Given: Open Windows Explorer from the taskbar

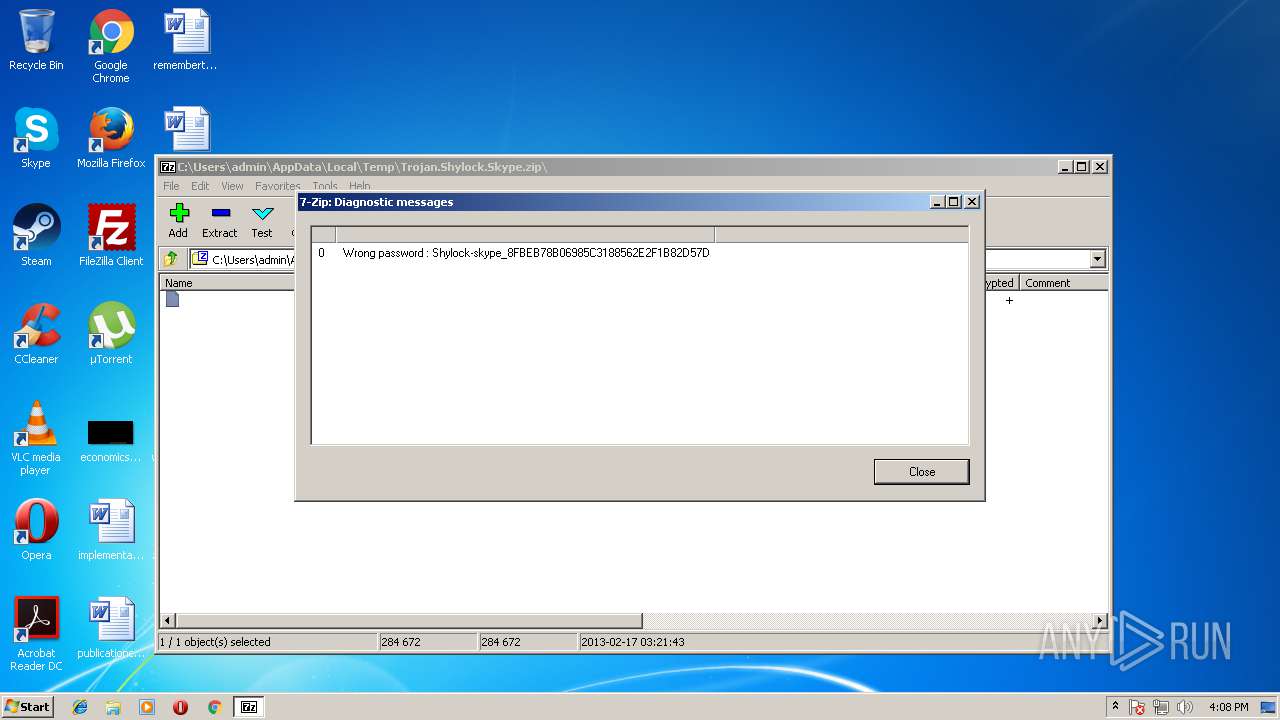Looking at the screenshot, I should [113, 707].
